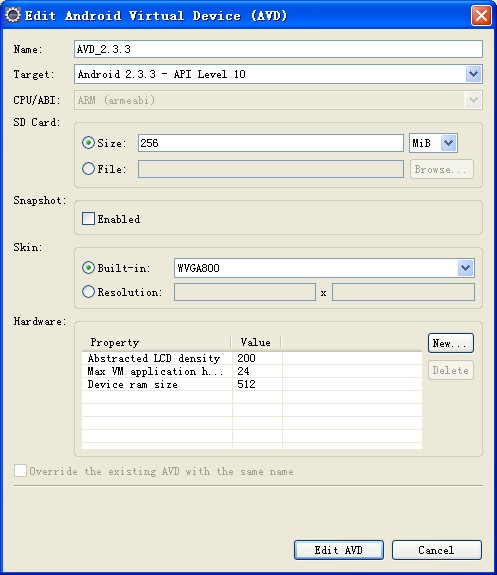Click the value 512 cell
Screen dimensions: 497x575
tap(257, 384)
